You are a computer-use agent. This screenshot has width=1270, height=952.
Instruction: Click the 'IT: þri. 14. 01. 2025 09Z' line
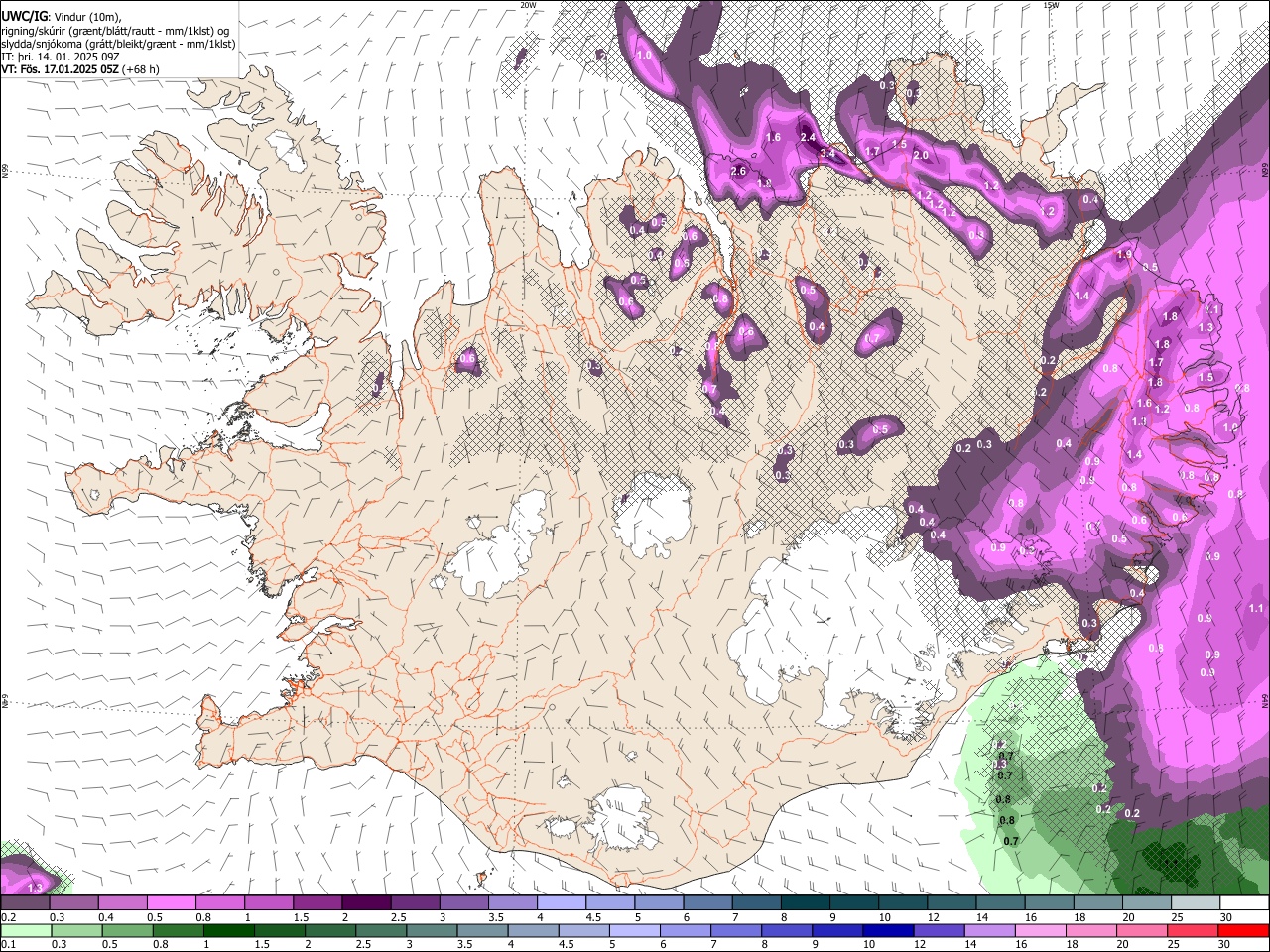pyautogui.click(x=61, y=57)
